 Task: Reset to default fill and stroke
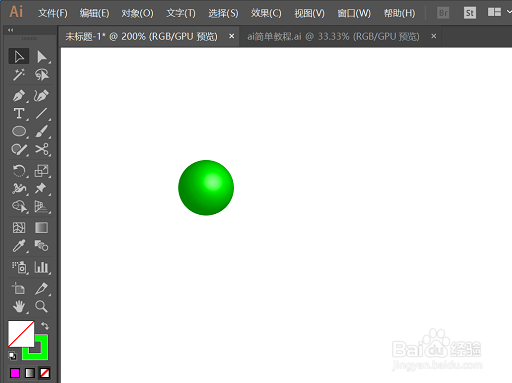[13, 356]
